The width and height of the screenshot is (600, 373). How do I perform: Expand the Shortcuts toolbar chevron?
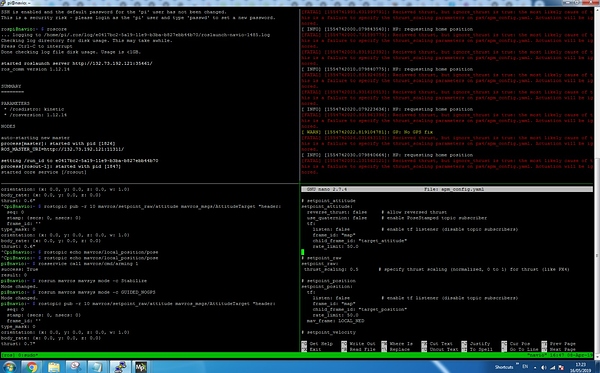click(x=517, y=364)
